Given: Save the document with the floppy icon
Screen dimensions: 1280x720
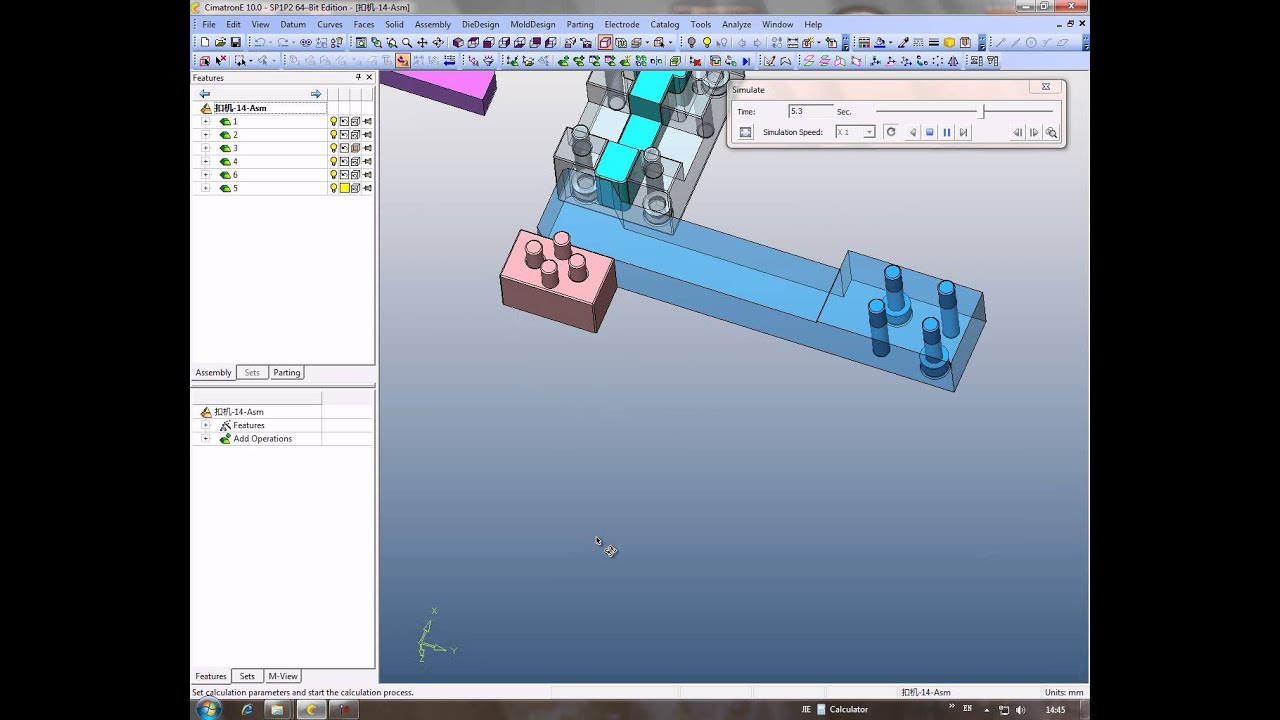Looking at the screenshot, I should (x=236, y=42).
